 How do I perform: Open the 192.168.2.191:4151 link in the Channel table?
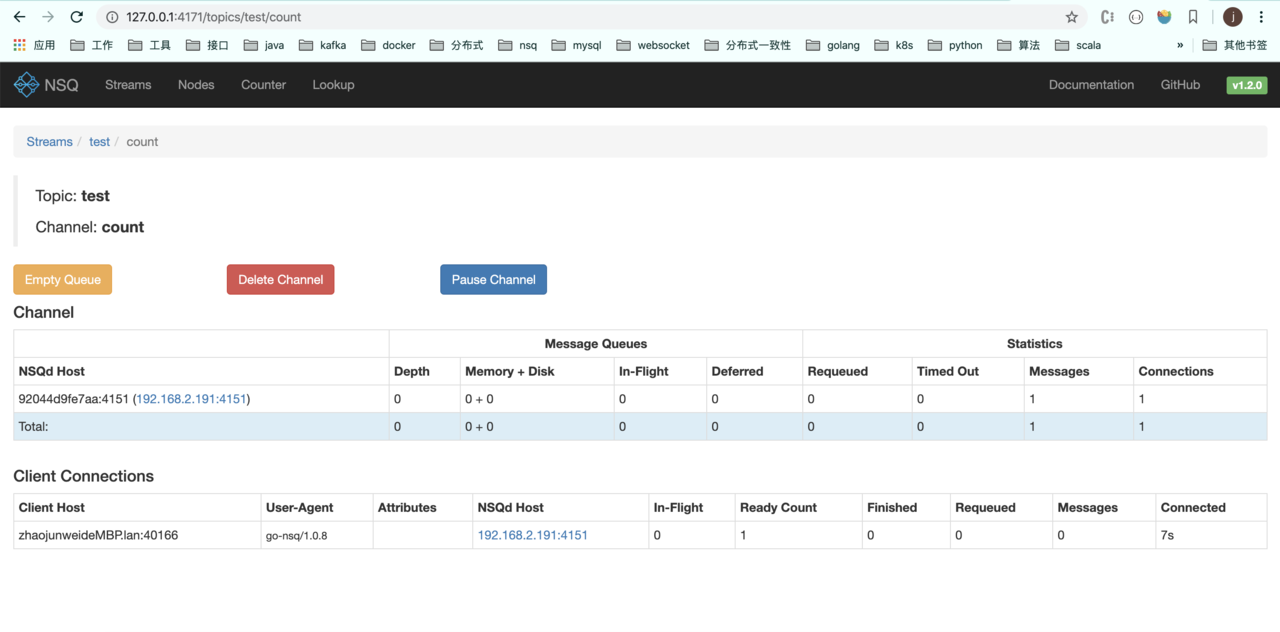(x=191, y=399)
